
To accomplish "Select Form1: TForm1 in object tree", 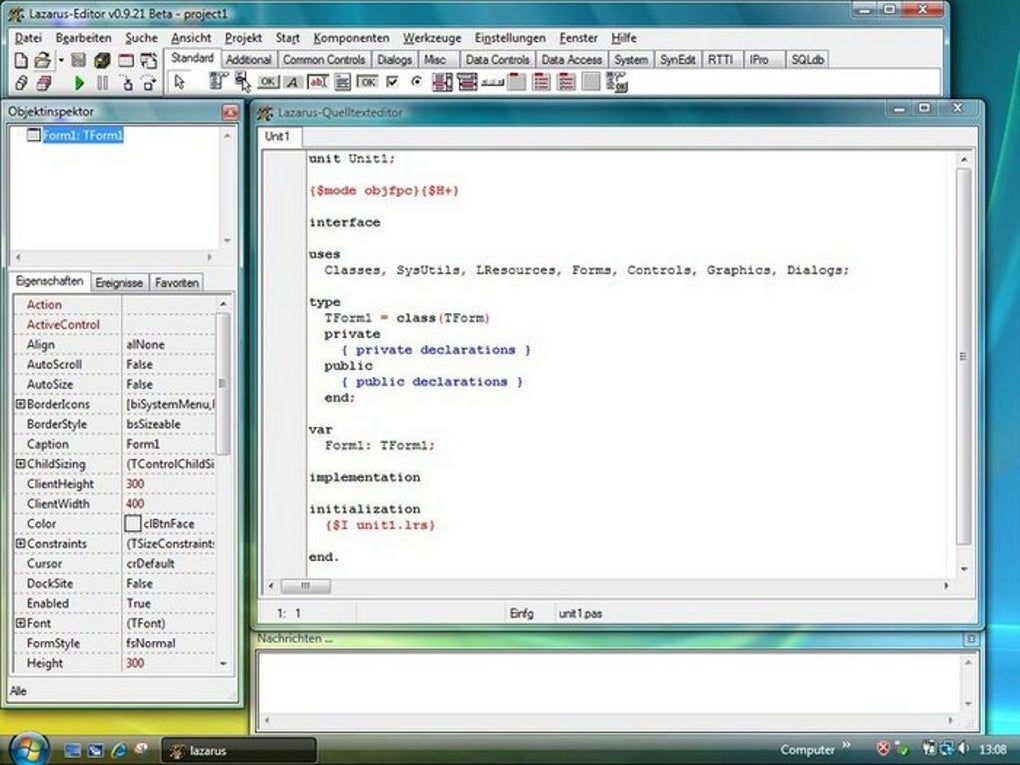I will (x=82, y=135).
